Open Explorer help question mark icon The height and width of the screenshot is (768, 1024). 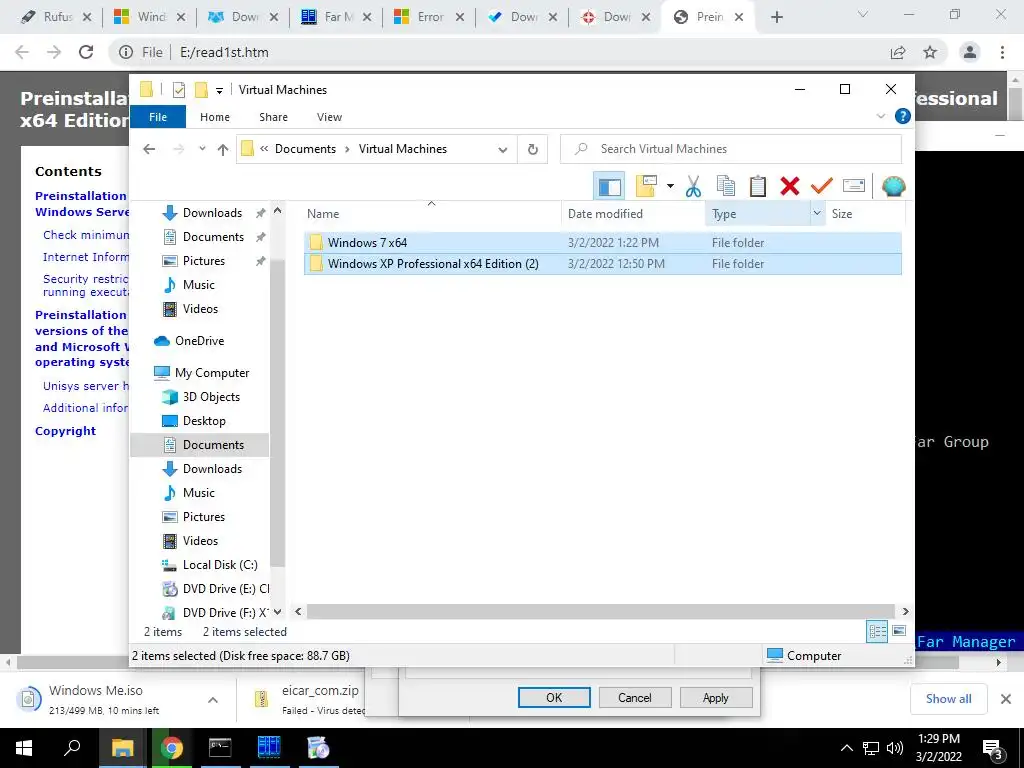coord(903,116)
